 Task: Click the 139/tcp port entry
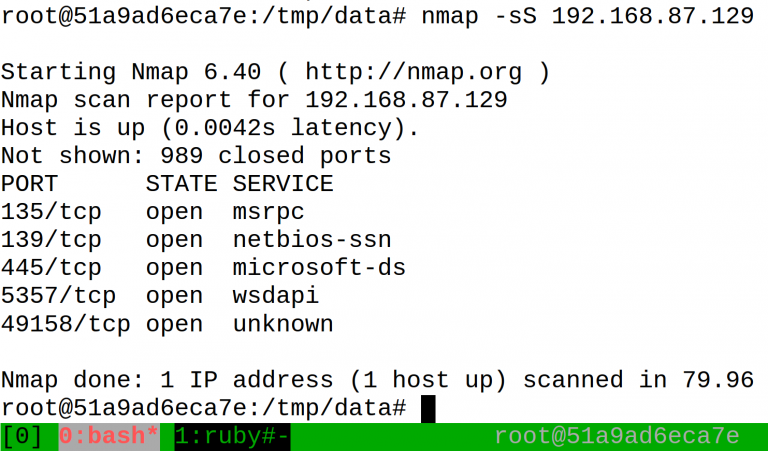coord(51,240)
